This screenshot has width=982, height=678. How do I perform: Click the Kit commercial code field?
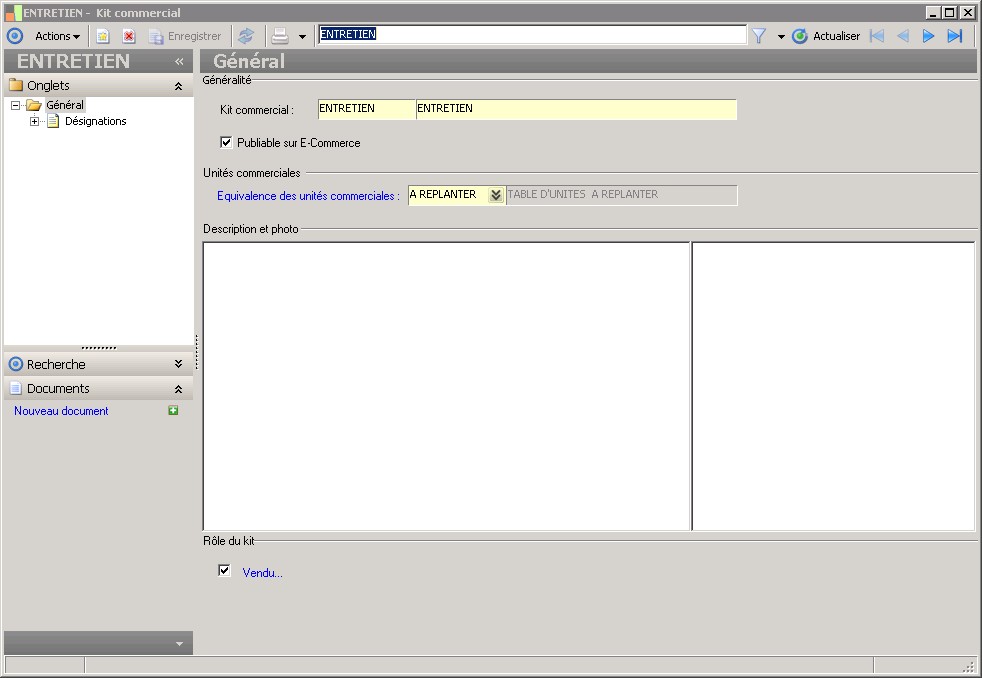pyautogui.click(x=366, y=109)
